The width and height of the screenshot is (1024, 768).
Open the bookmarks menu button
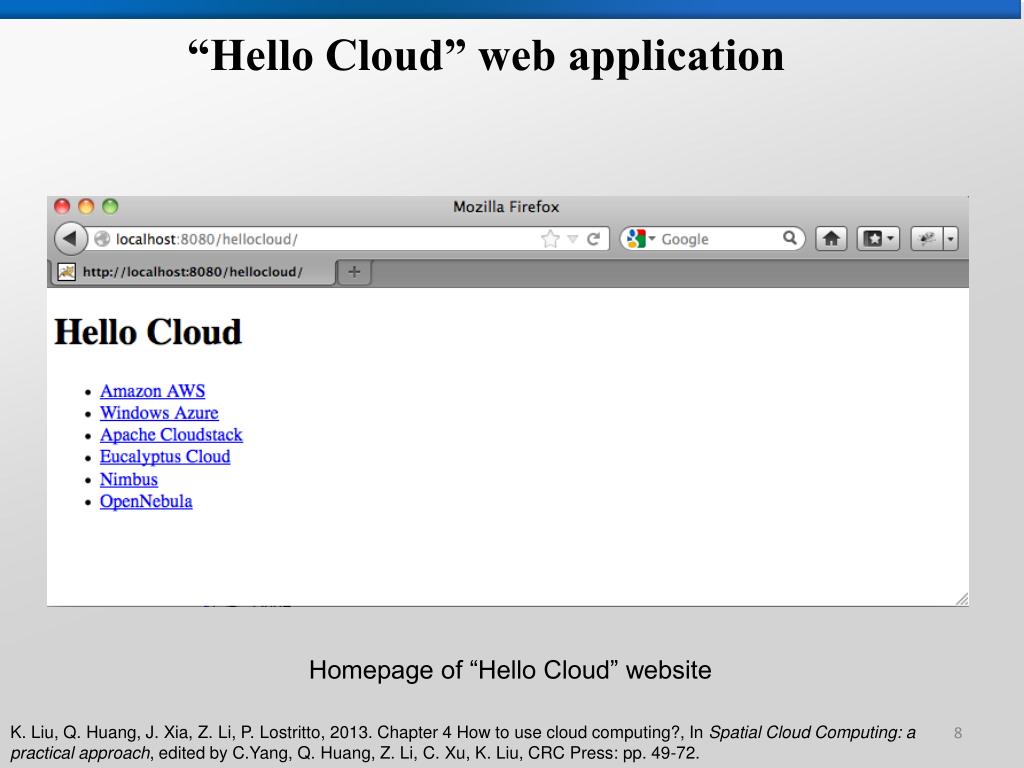[878, 239]
